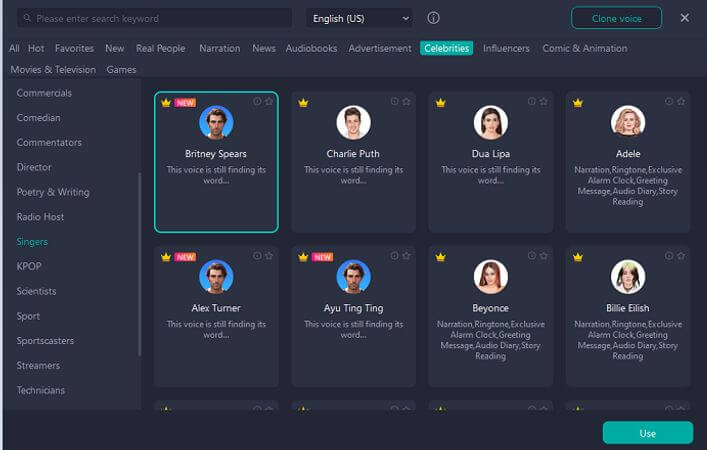Viewport: 707px width, 450px height.
Task: Select Poetry & Writing in the sidebar
Action: (x=53, y=192)
